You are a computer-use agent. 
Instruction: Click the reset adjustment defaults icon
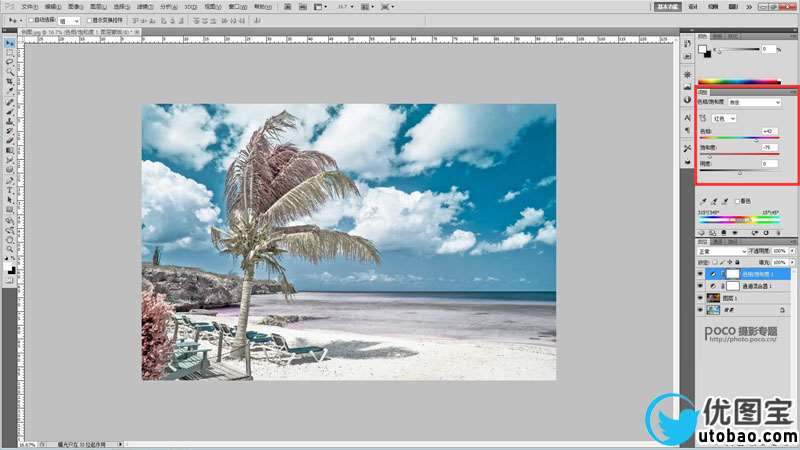click(x=766, y=233)
